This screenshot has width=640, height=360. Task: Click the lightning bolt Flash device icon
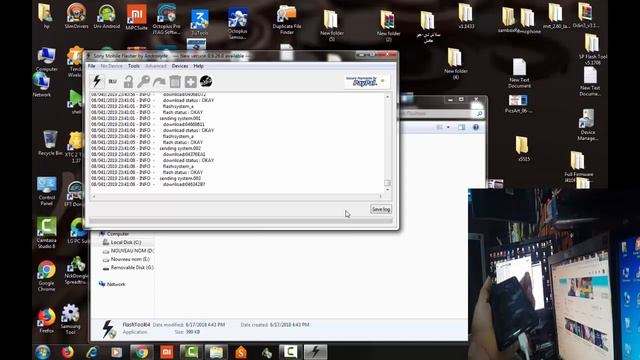coord(97,81)
